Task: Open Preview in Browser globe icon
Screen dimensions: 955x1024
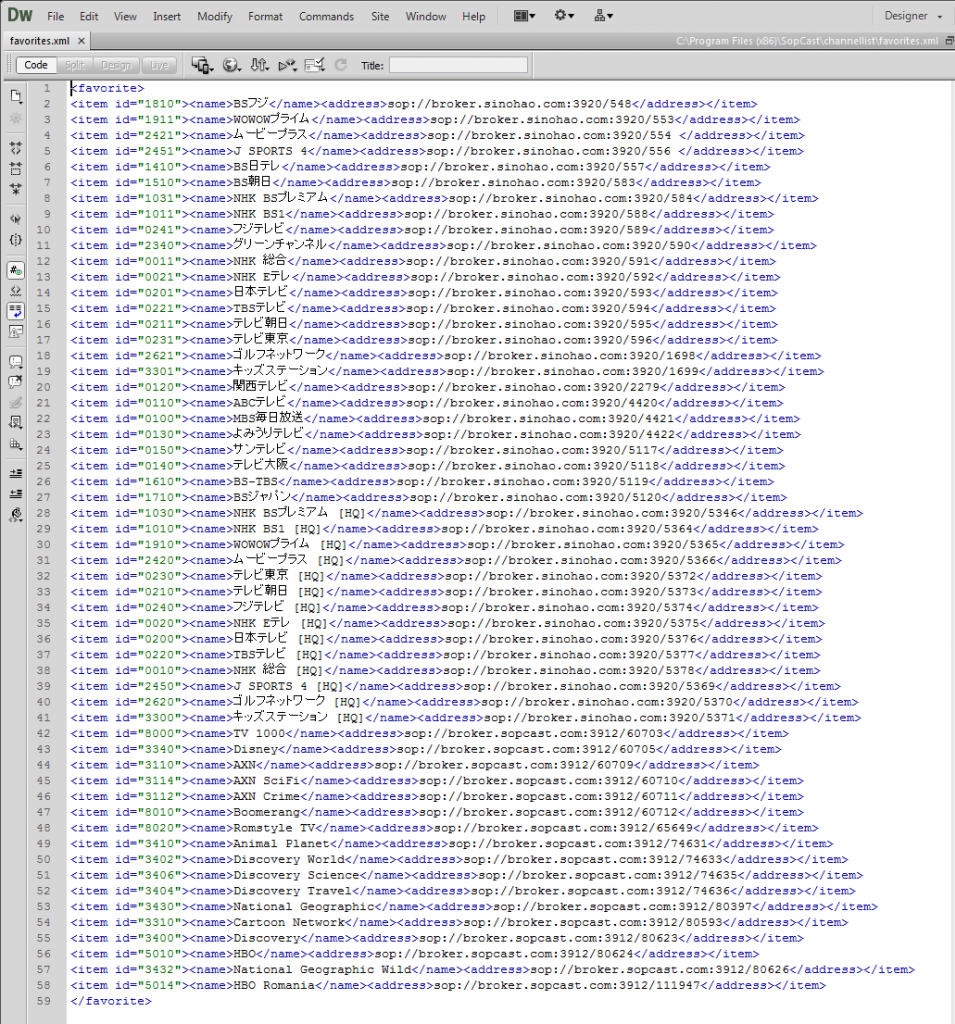Action: click(231, 65)
